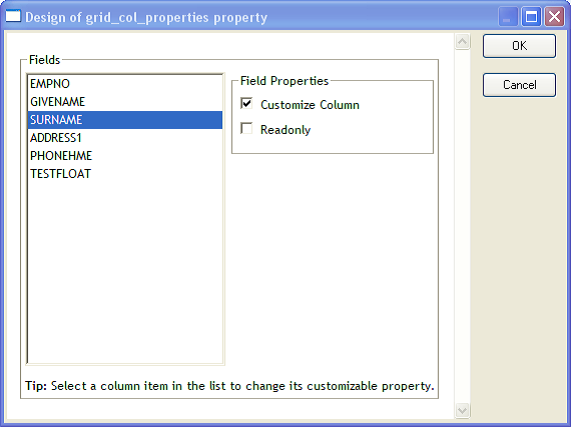This screenshot has width=573, height=429.
Task: Pick the PHONEHME field
Action: [125, 156]
